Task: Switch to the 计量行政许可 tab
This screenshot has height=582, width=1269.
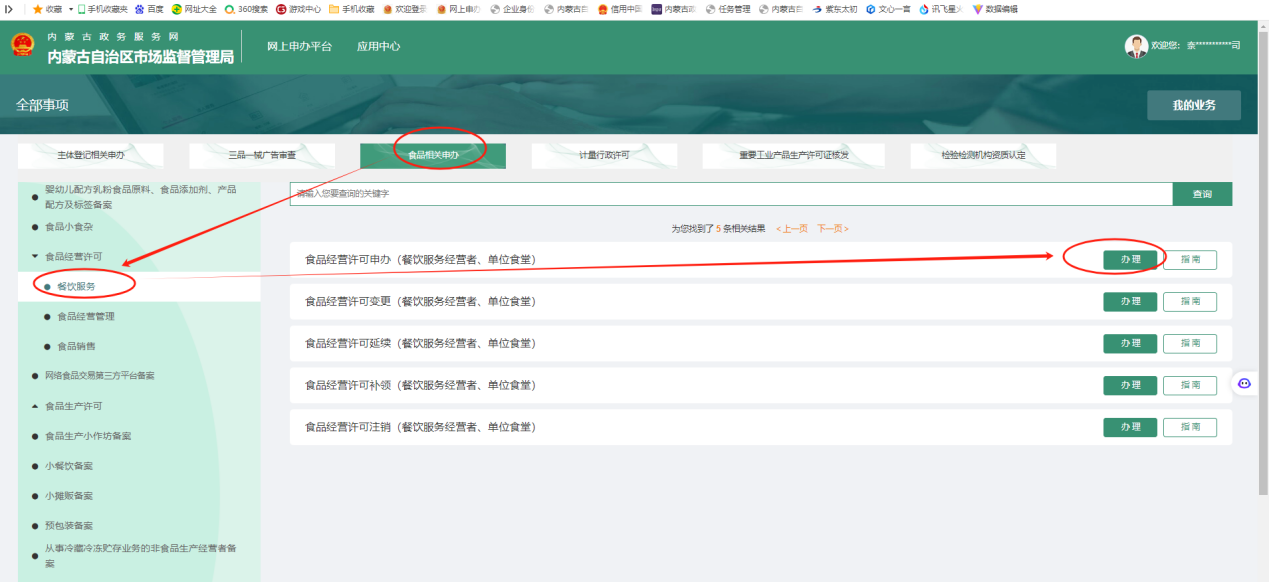Action: point(604,156)
